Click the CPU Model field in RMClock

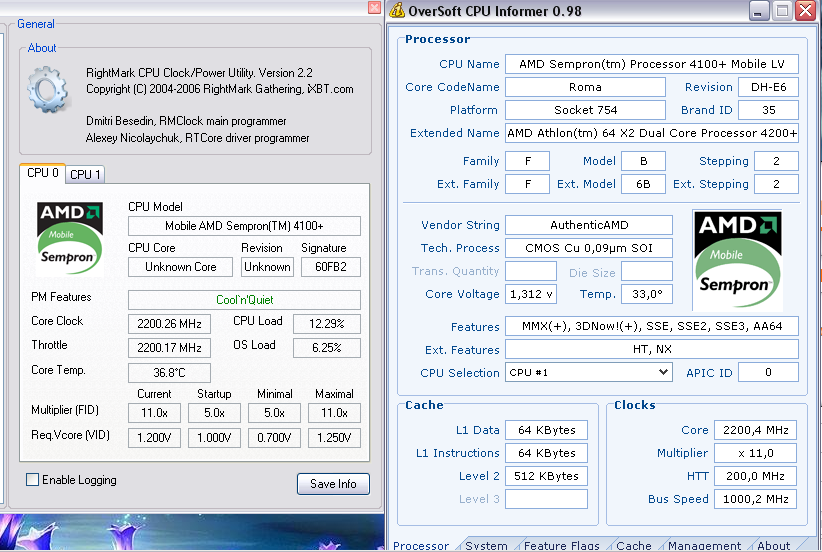tap(244, 226)
